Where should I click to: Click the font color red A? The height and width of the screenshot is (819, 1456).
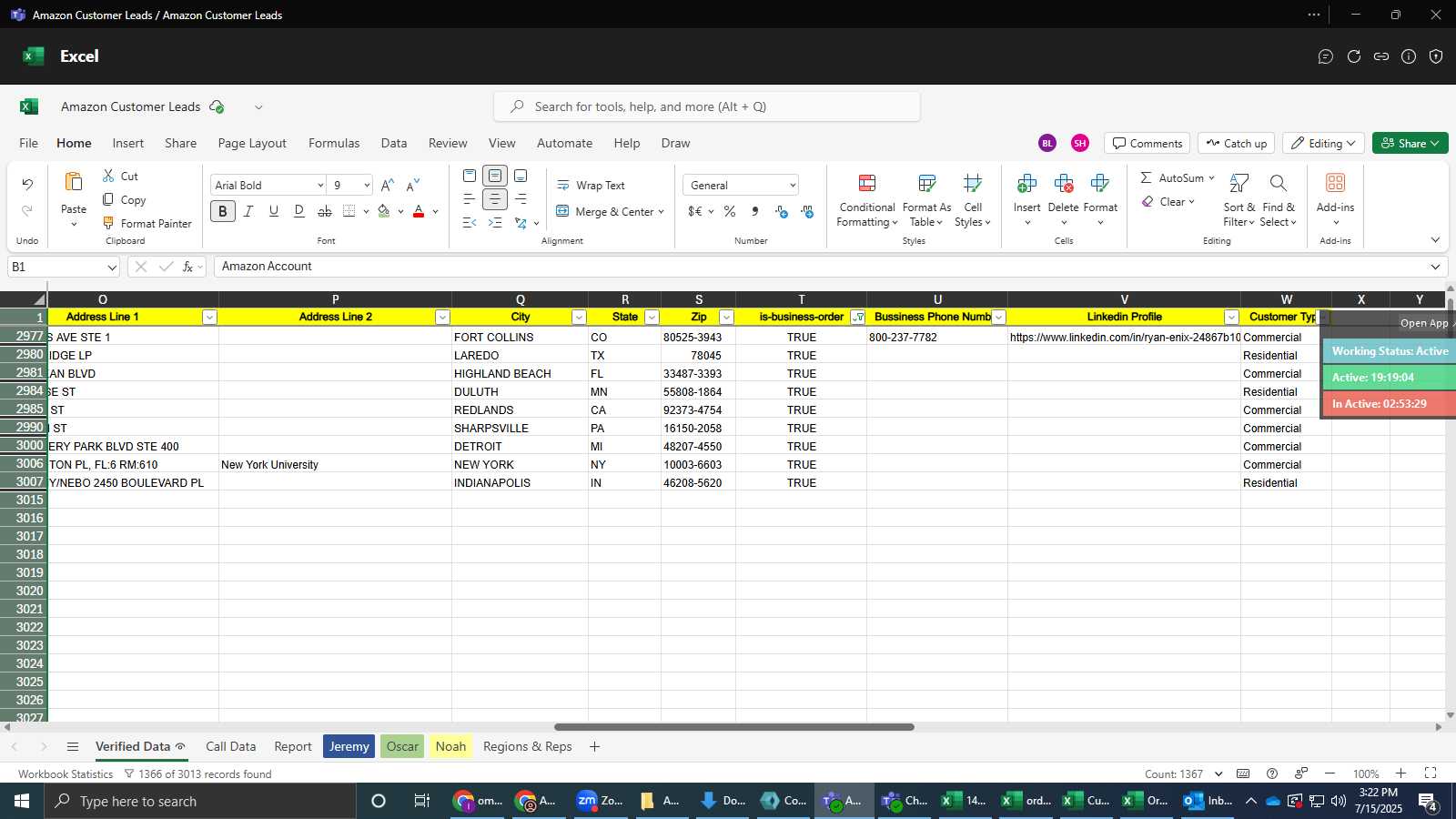[419, 211]
